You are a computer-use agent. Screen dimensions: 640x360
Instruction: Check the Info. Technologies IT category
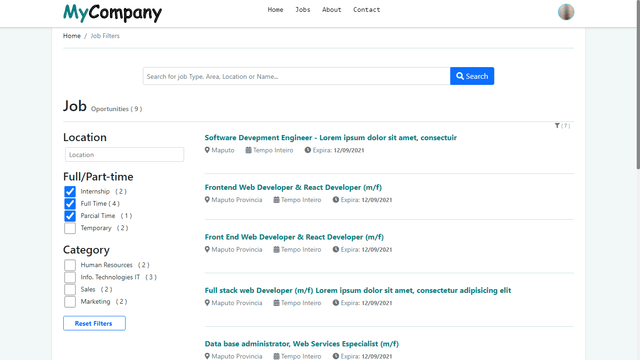70,277
